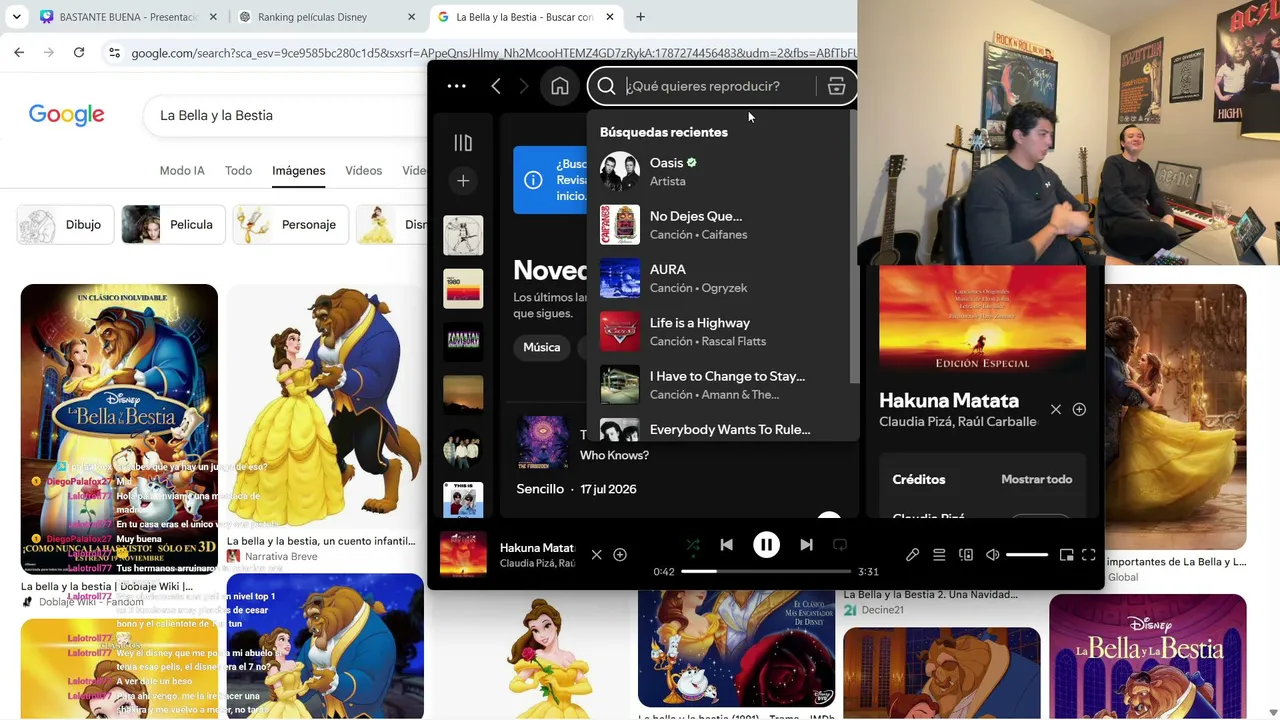Go back in the Chrome browser

point(19,53)
